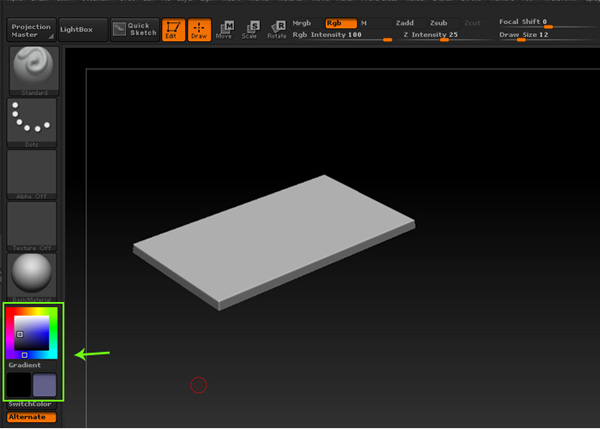The width and height of the screenshot is (600, 429).
Task: Adjust the Rgb Intensity slider
Action: [x=340, y=35]
